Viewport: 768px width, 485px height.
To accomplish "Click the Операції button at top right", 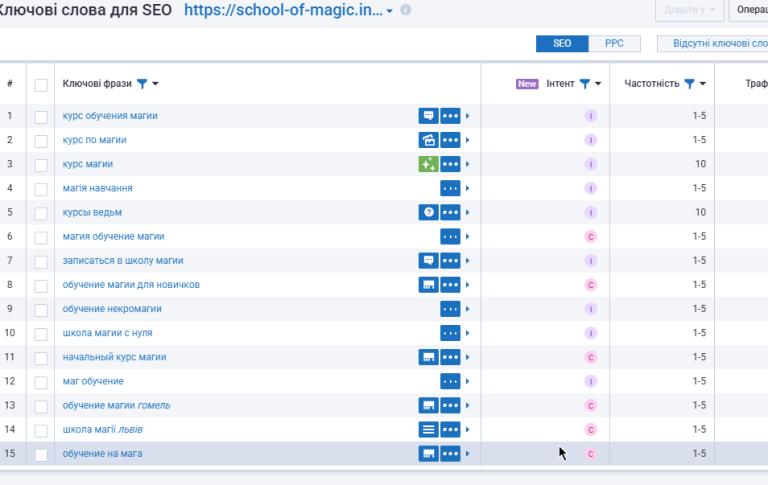I will [749, 10].
